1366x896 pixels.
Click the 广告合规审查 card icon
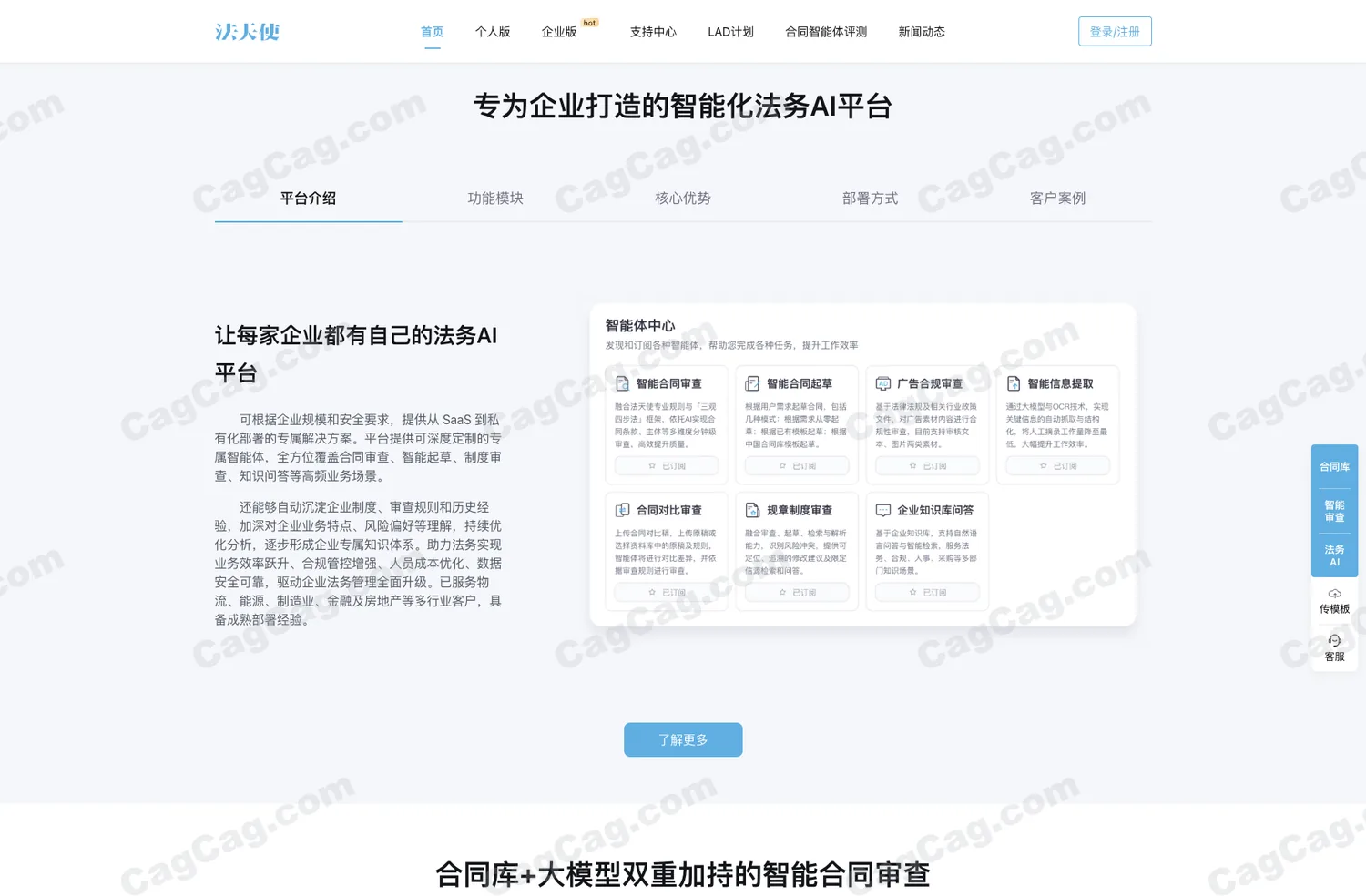click(883, 383)
